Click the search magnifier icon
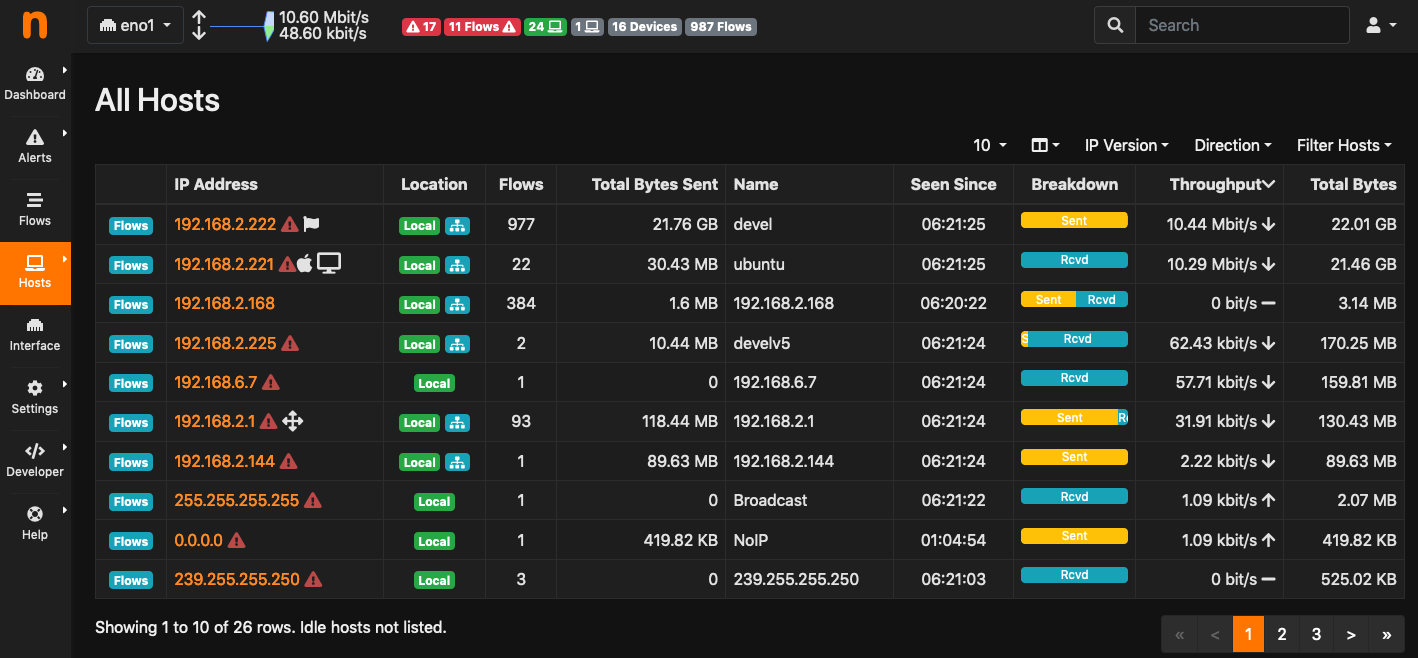The height and width of the screenshot is (658, 1418). point(1115,26)
